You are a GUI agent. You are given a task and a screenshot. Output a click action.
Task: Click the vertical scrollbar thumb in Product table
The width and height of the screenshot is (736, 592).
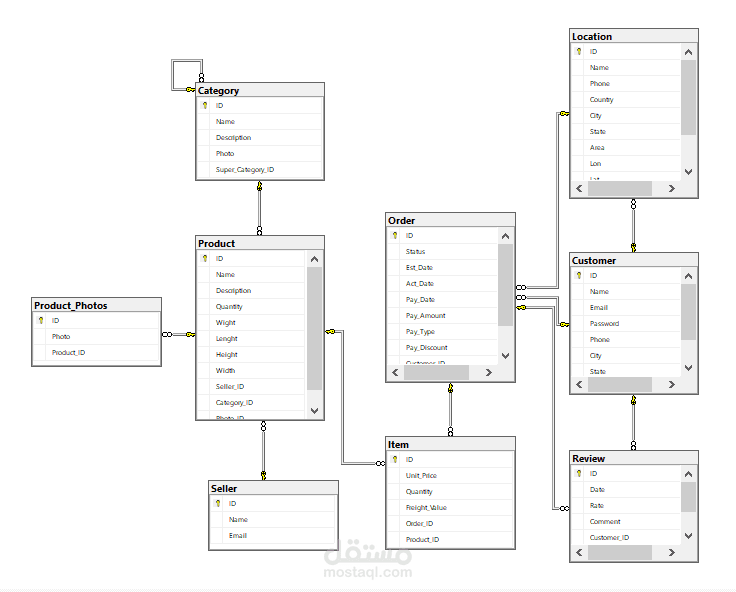(x=314, y=328)
